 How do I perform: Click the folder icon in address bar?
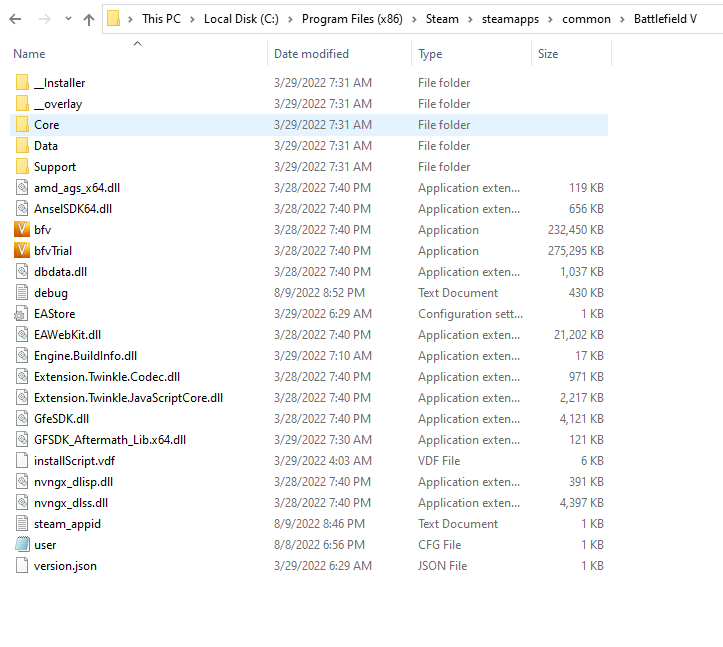(113, 19)
